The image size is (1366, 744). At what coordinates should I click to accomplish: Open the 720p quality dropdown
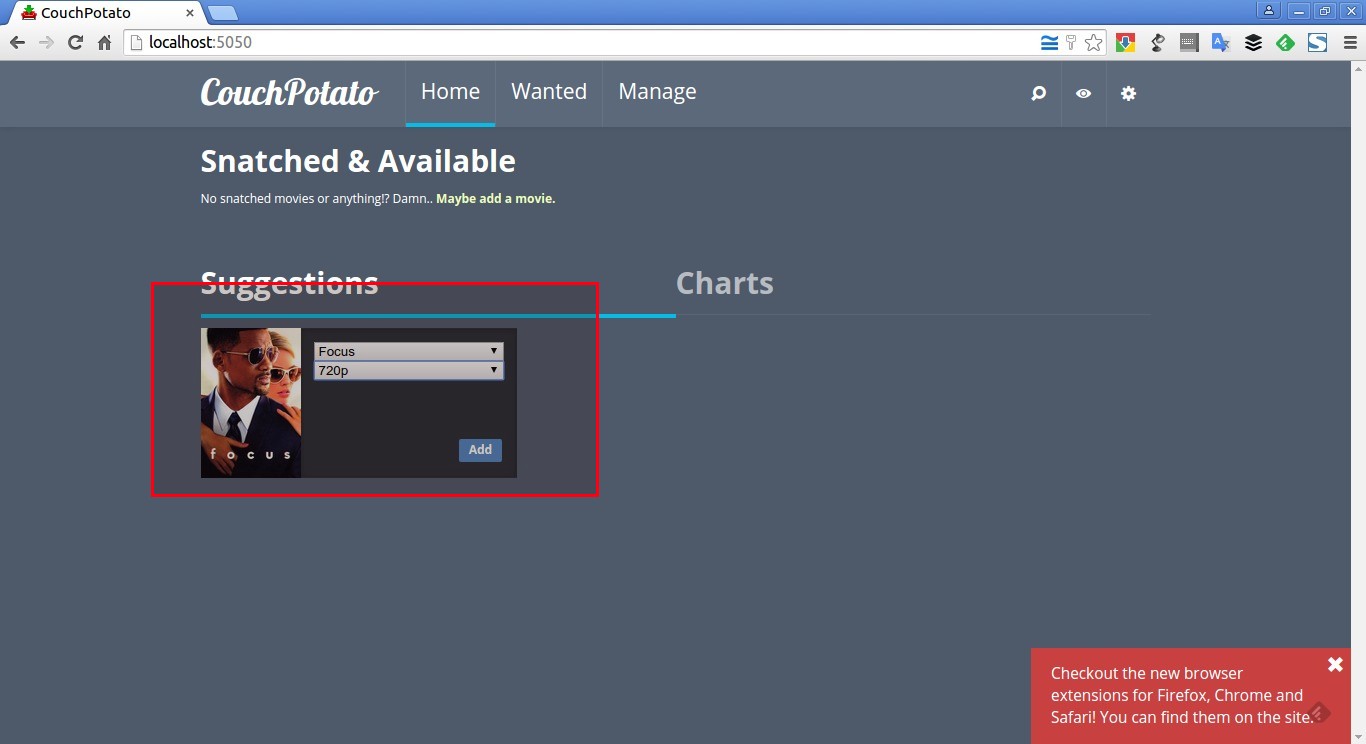click(408, 371)
